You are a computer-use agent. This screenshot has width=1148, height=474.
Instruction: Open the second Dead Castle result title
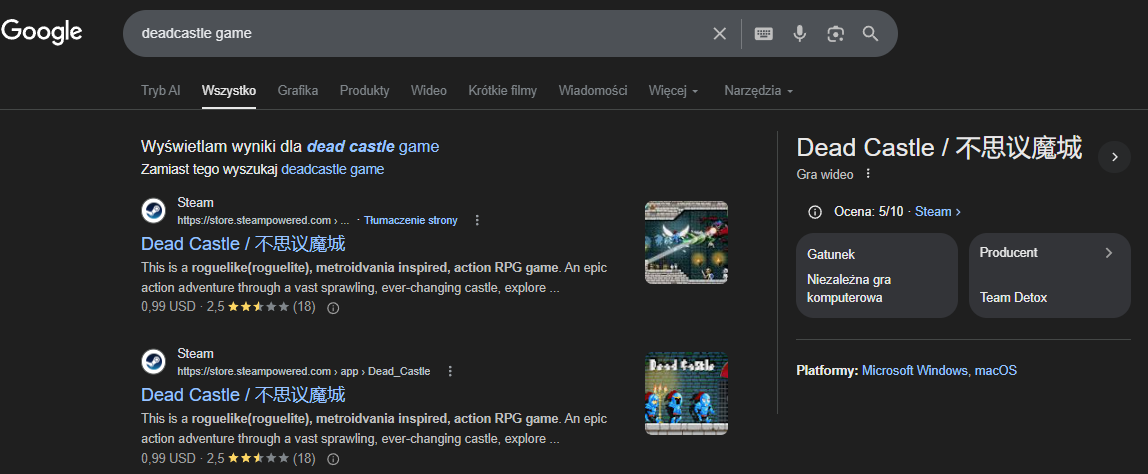(243, 395)
